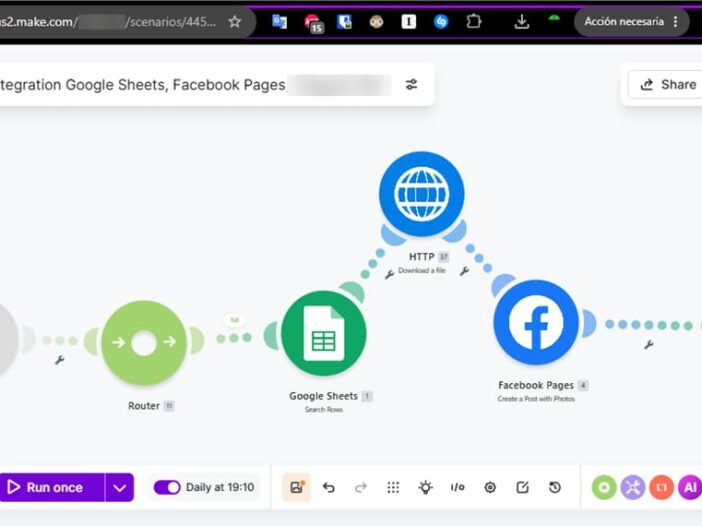Click the Google Sheets module label
The height and width of the screenshot is (526, 702).
[323, 396]
